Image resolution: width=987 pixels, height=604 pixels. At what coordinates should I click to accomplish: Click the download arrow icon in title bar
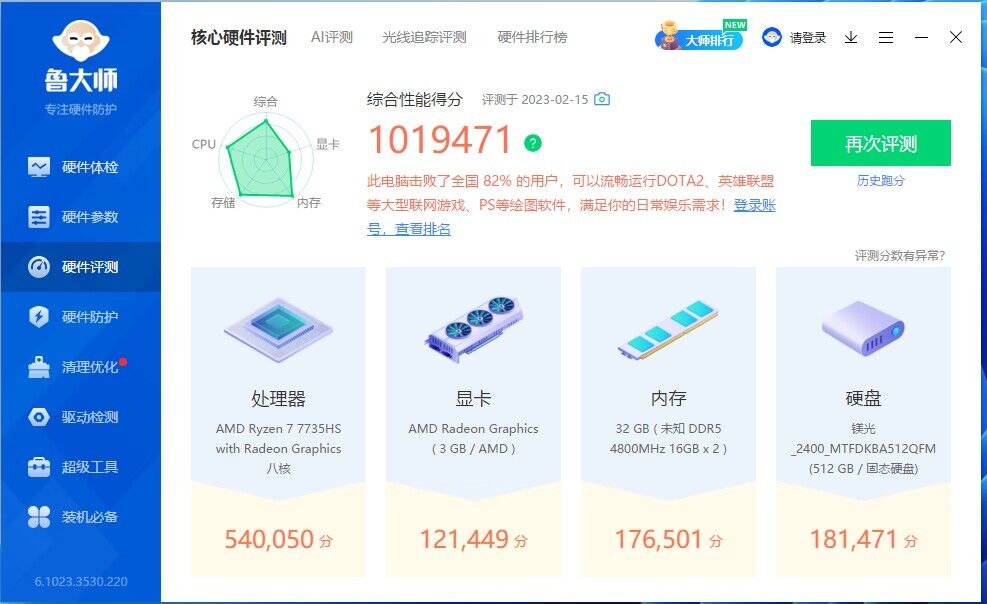pos(849,37)
